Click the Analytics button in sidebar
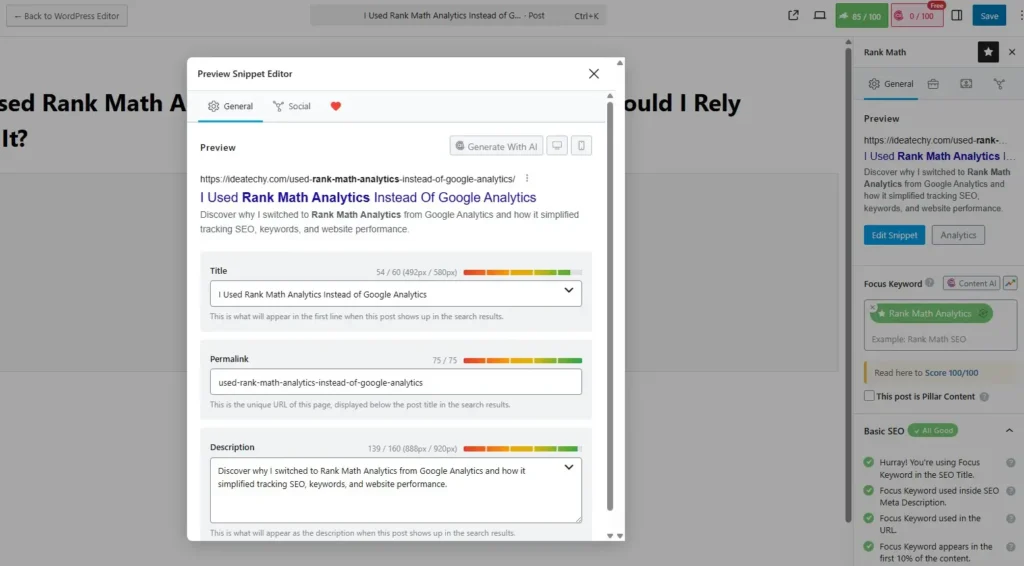Image resolution: width=1024 pixels, height=566 pixels. point(958,235)
